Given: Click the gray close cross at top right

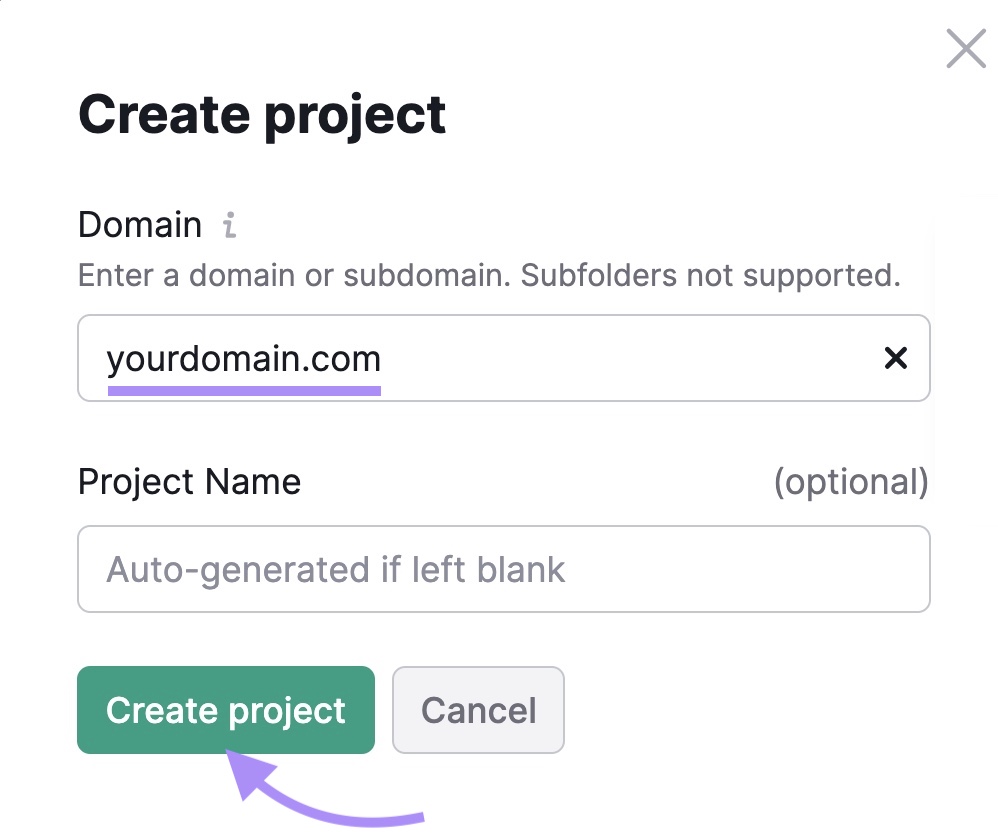Looking at the screenshot, I should (964, 48).
